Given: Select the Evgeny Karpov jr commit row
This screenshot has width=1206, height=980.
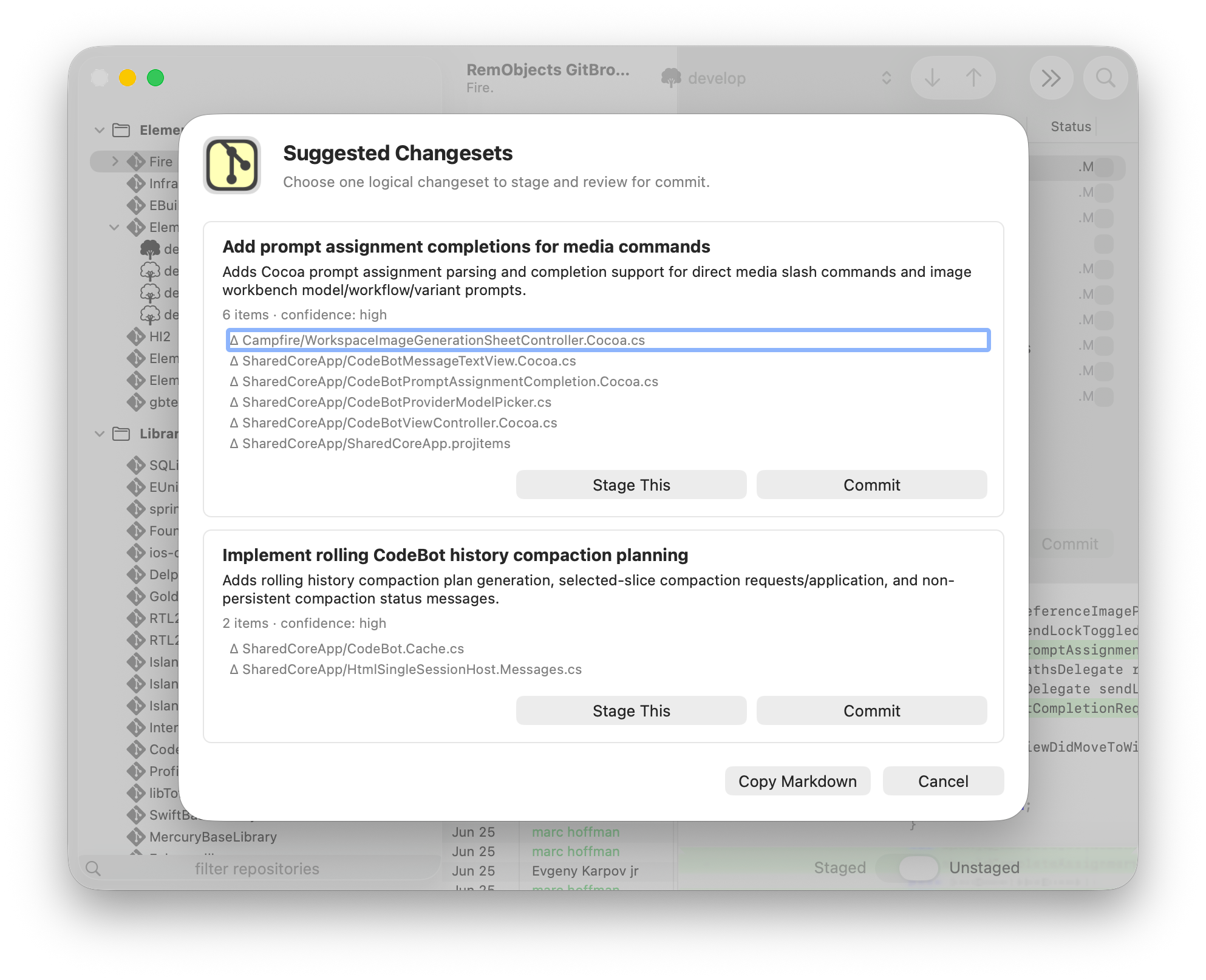Looking at the screenshot, I should (x=559, y=871).
